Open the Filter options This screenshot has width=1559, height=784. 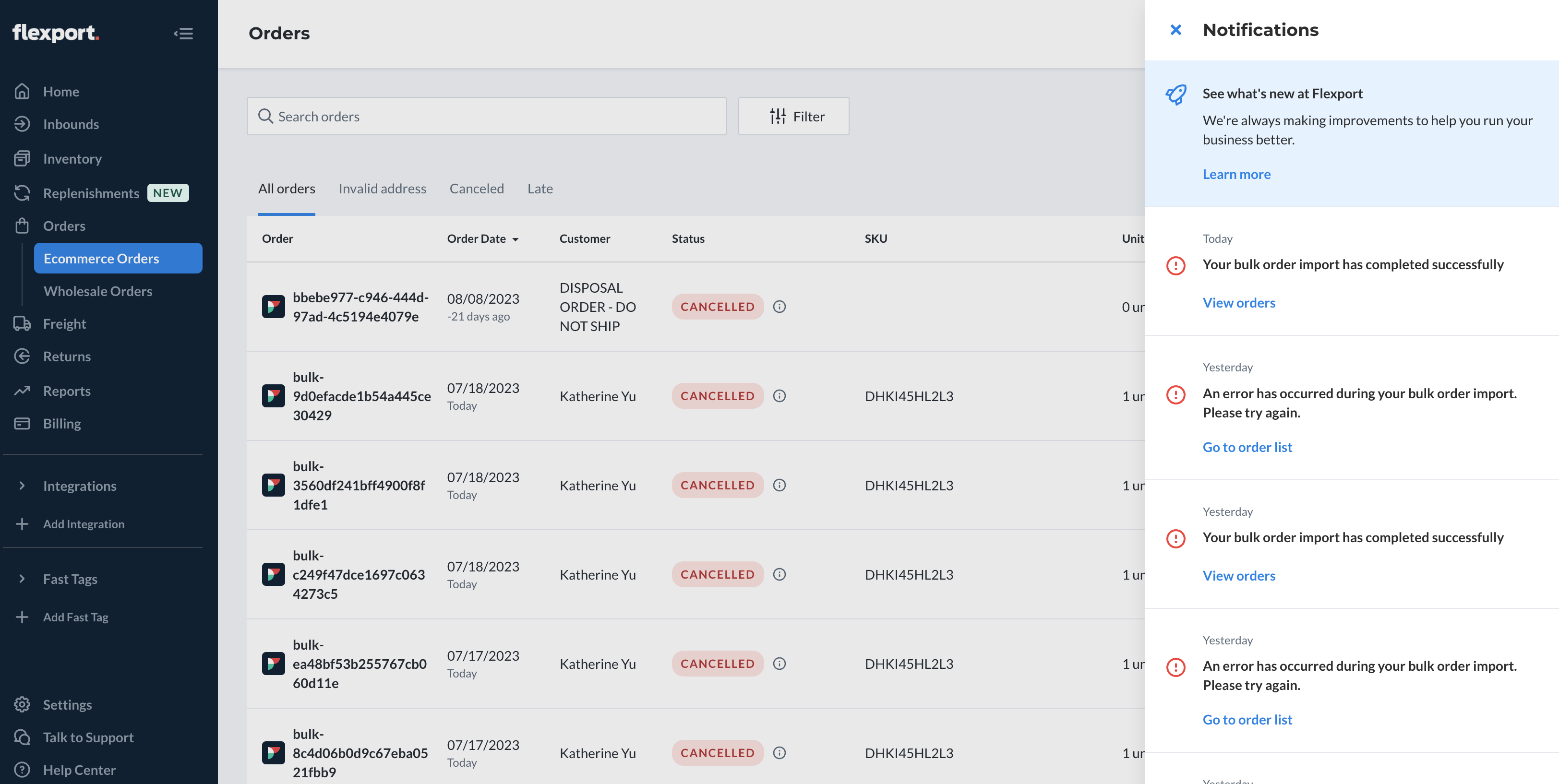[x=793, y=116]
